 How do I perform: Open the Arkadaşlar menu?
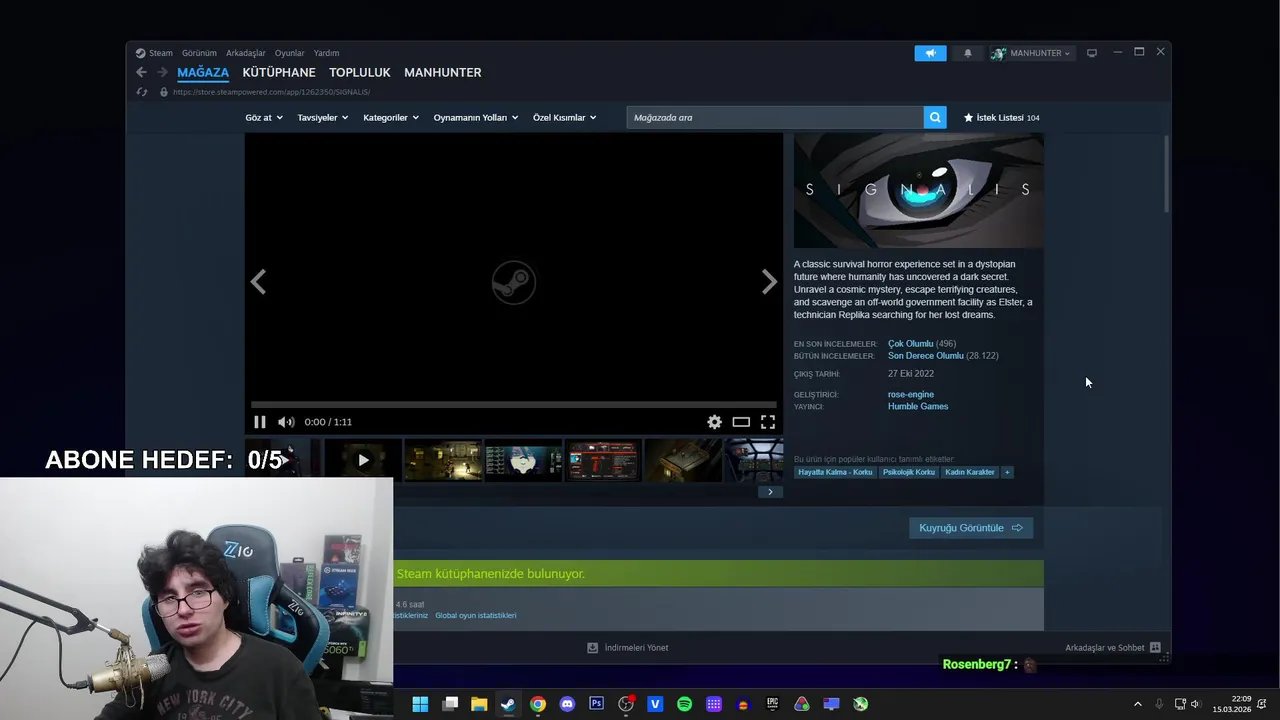point(246,53)
